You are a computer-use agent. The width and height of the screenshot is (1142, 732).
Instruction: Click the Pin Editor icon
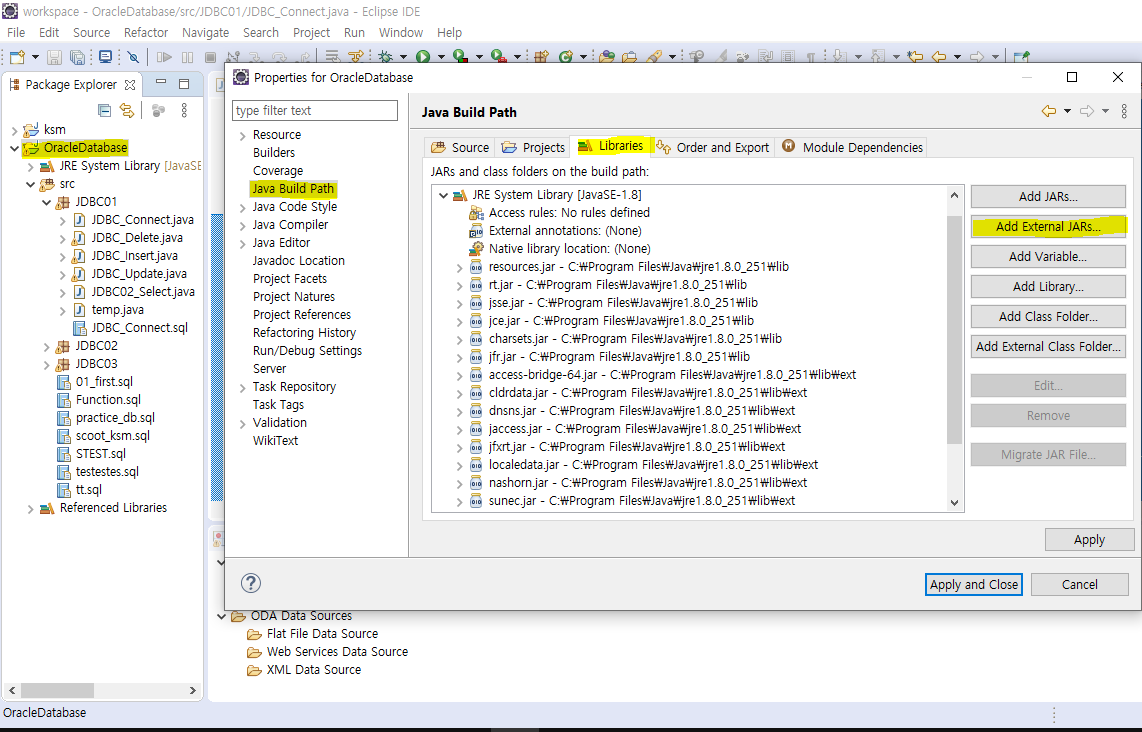(1022, 57)
